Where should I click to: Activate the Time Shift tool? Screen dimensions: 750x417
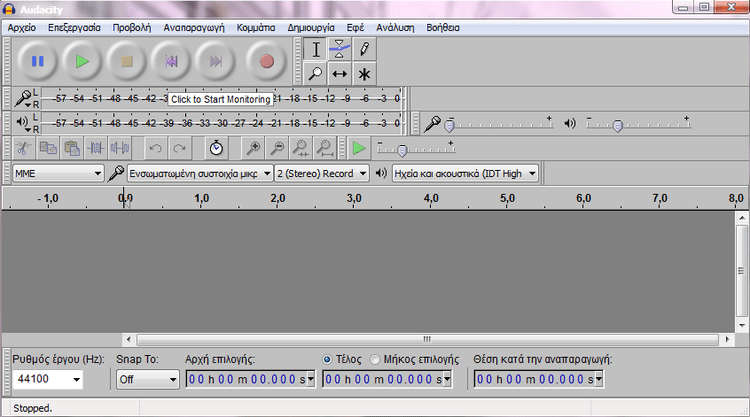[x=339, y=74]
